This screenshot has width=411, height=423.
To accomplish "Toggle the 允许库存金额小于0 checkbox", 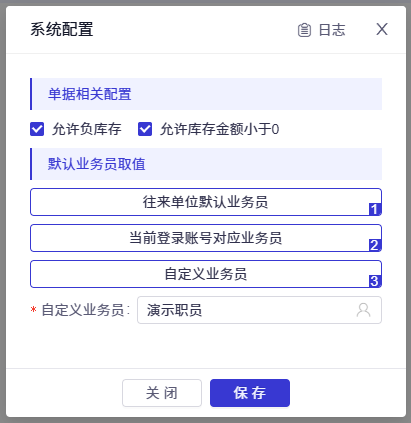I will 145,129.
